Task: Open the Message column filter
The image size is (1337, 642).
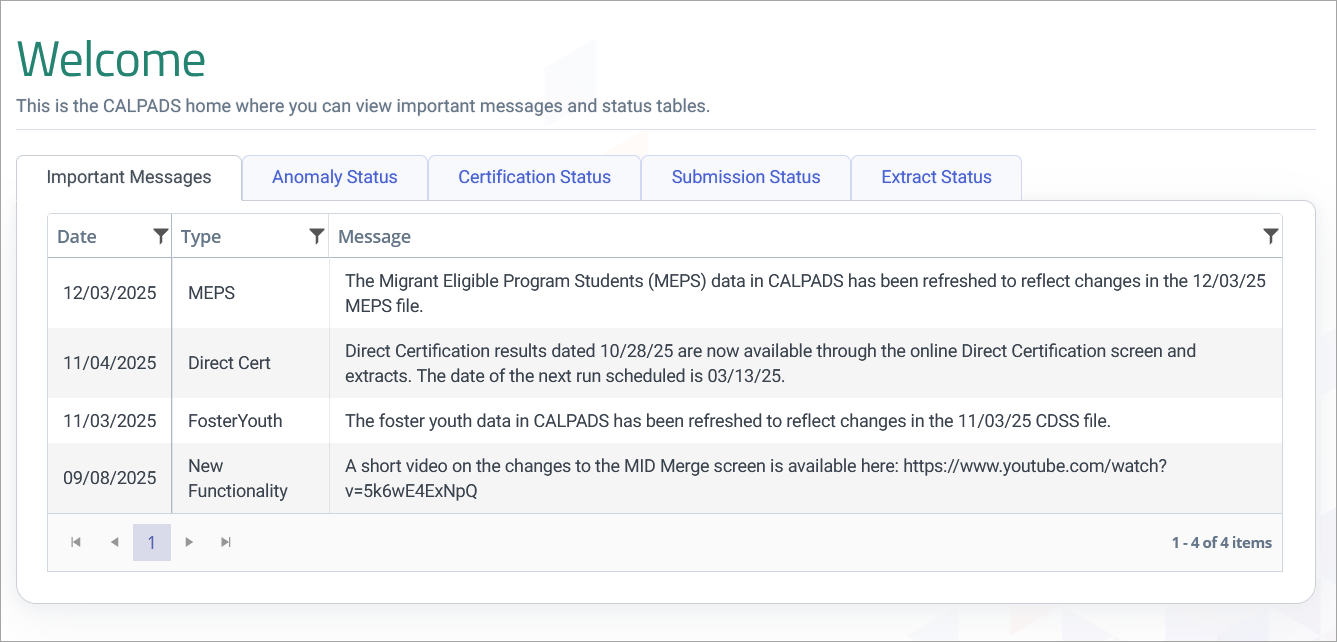Action: [1270, 236]
